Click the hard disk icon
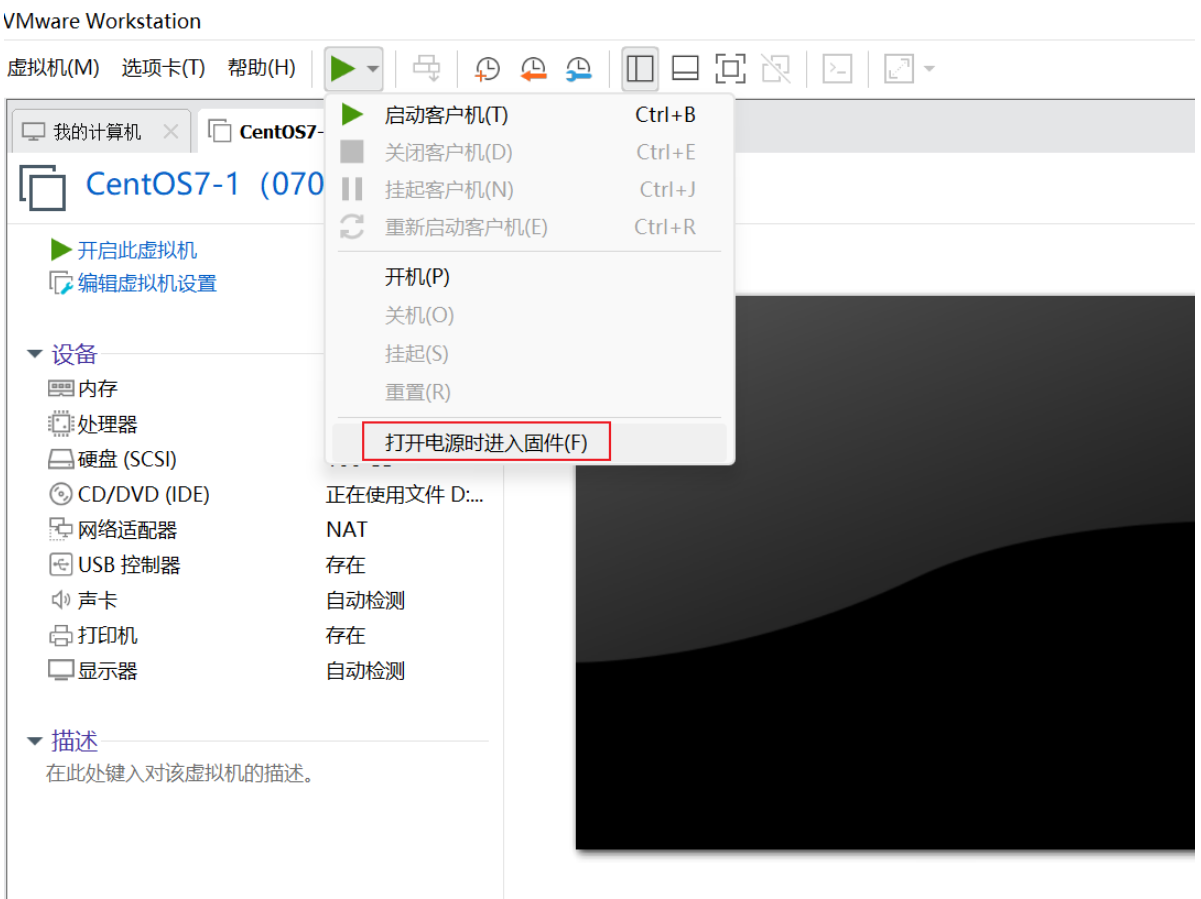The image size is (1201, 899). point(61,460)
